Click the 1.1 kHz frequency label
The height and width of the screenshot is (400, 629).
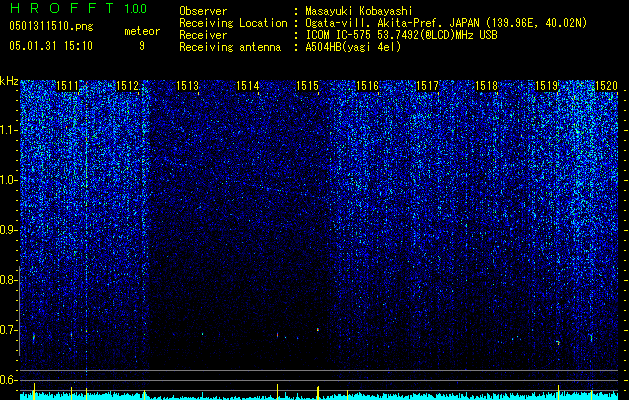point(9,130)
